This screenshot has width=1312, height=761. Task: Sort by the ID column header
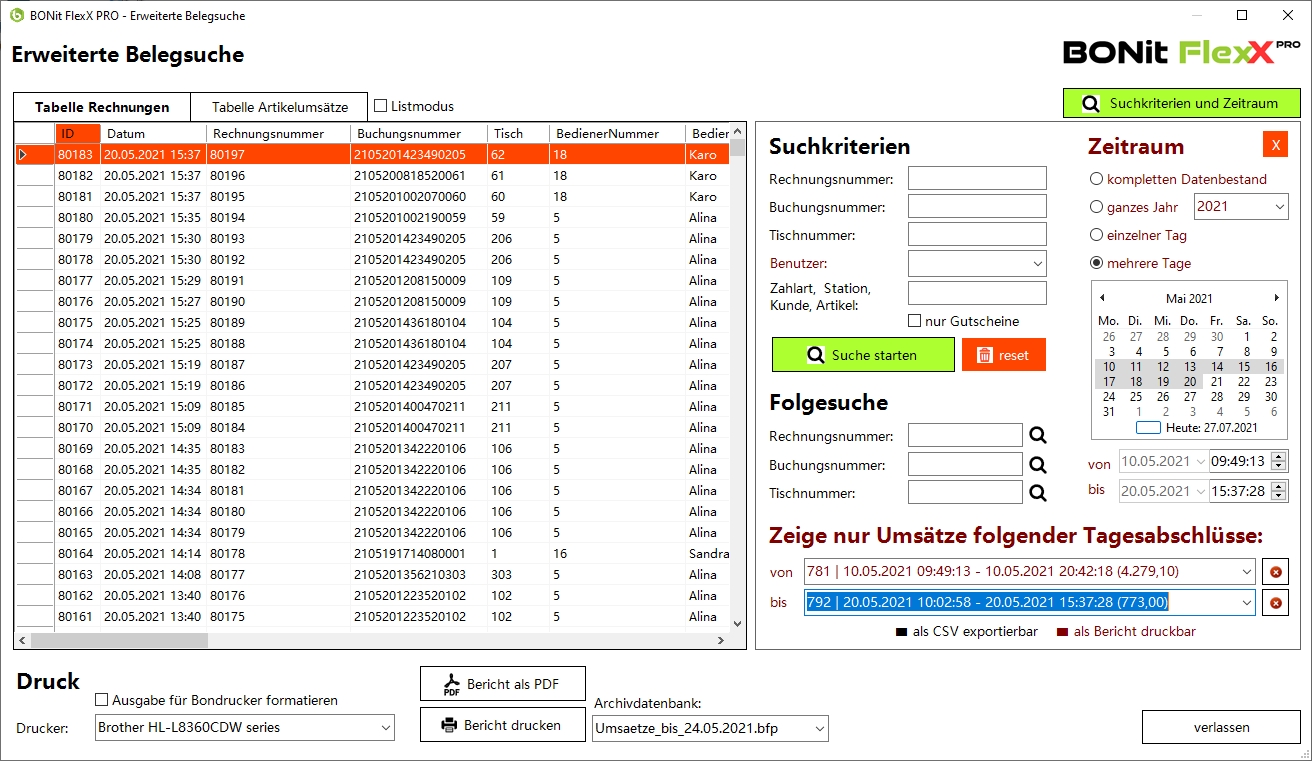click(x=78, y=133)
